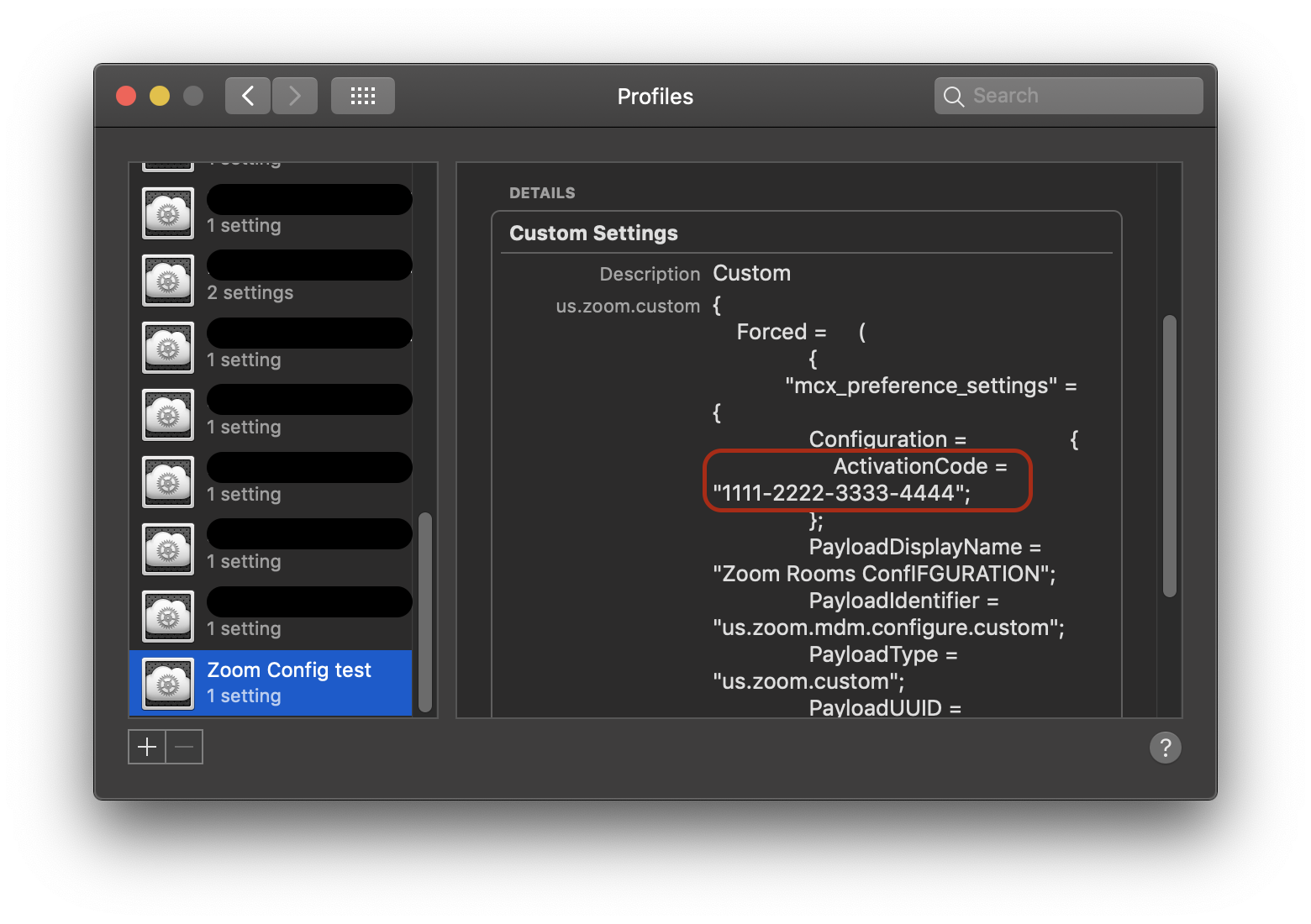Image resolution: width=1311 pixels, height=924 pixels.
Task: Click the "mcx_preference_settings" line
Action: tap(931, 386)
